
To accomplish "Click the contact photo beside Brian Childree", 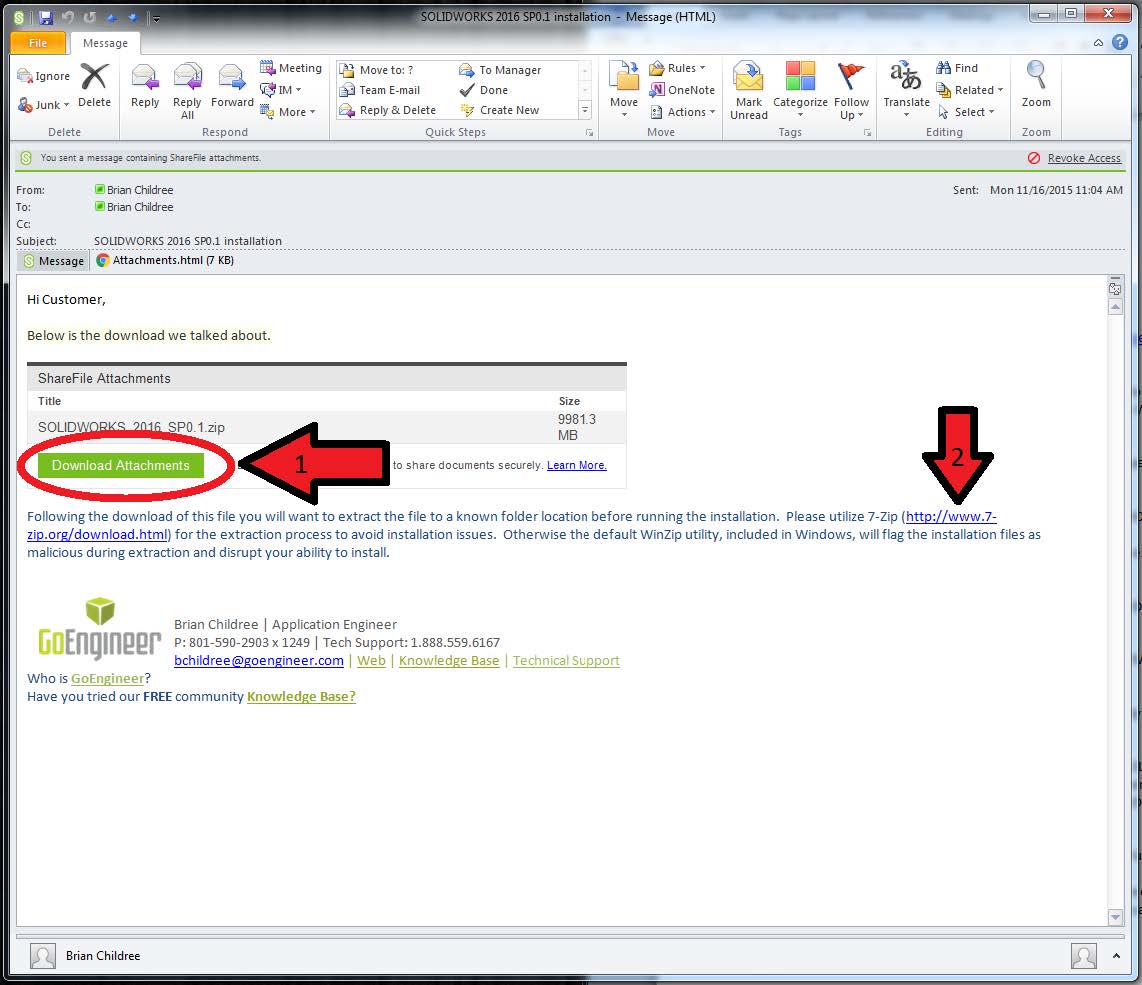I will tap(43, 956).
